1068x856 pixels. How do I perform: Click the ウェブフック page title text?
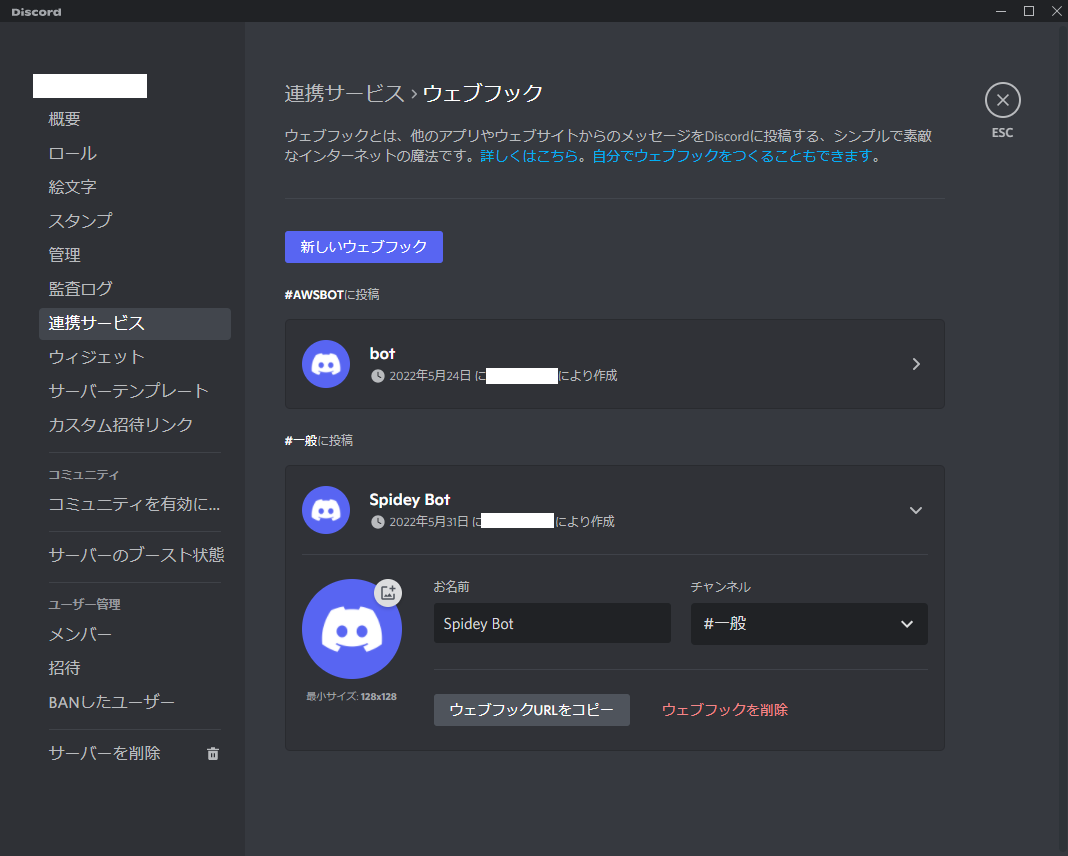483,93
